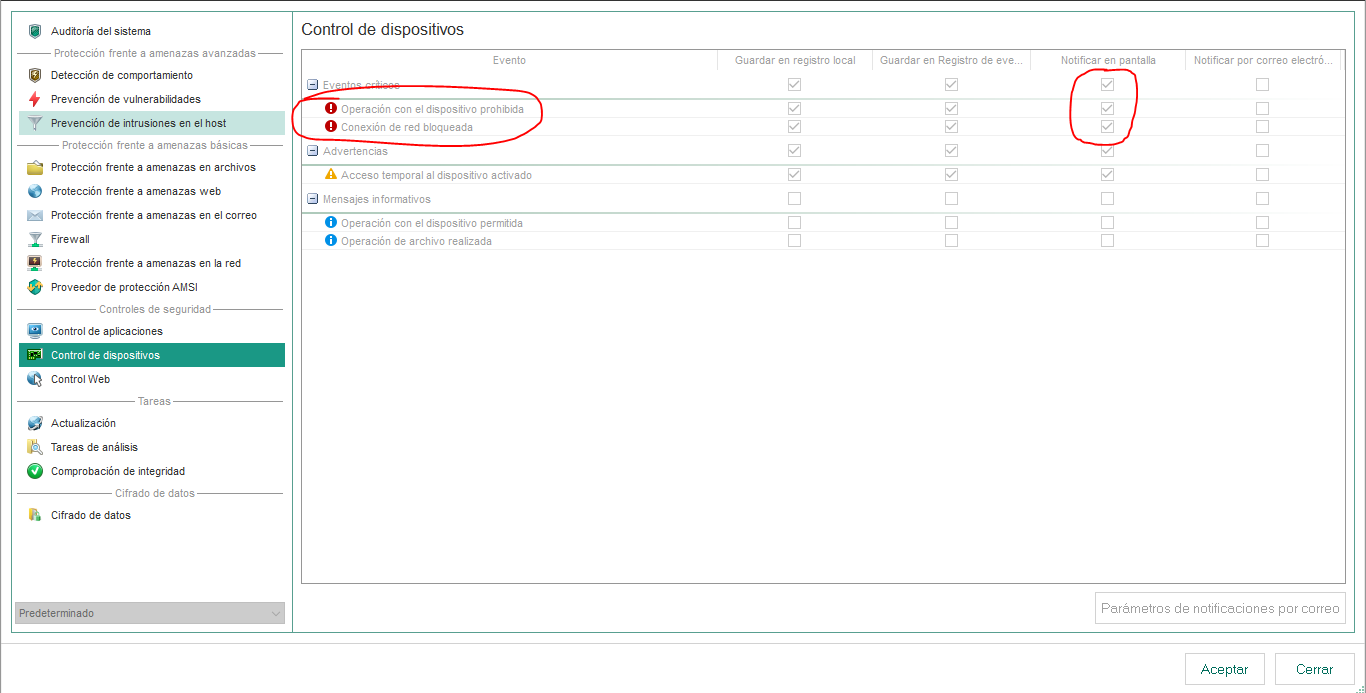Toggle local log for Acceso temporal al dispositivo
The height and width of the screenshot is (693, 1366).
[x=794, y=175]
